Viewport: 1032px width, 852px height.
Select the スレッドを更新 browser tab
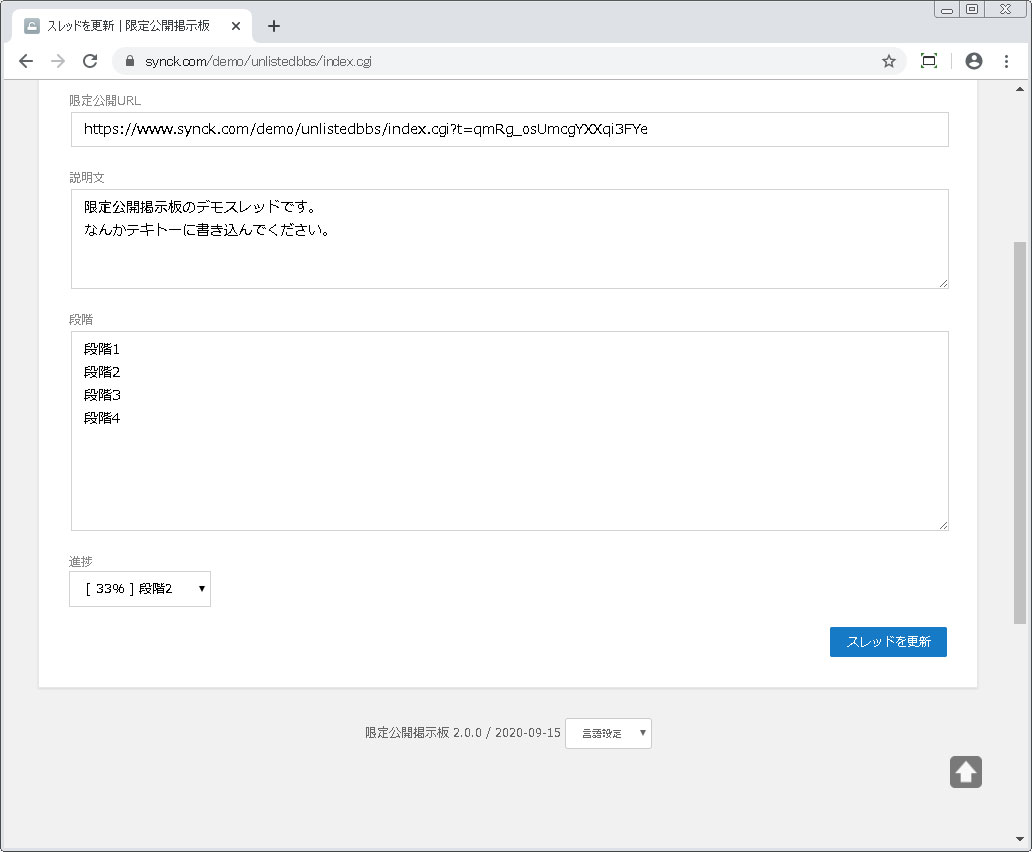point(132,26)
